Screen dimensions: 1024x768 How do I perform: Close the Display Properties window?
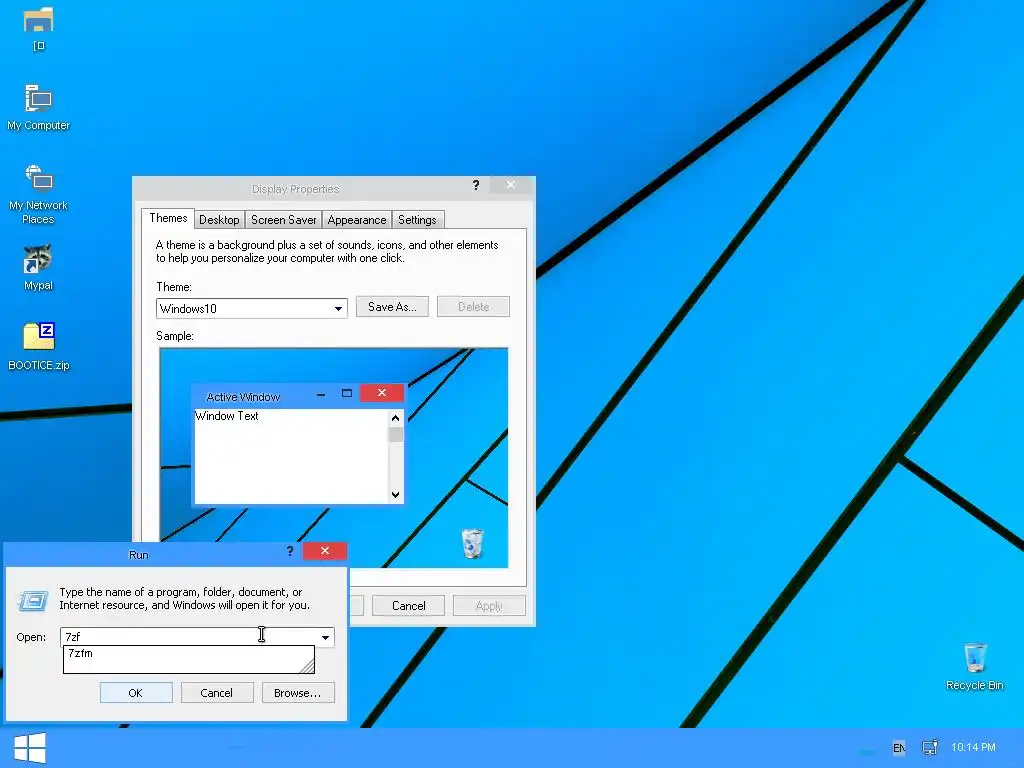[x=511, y=185]
